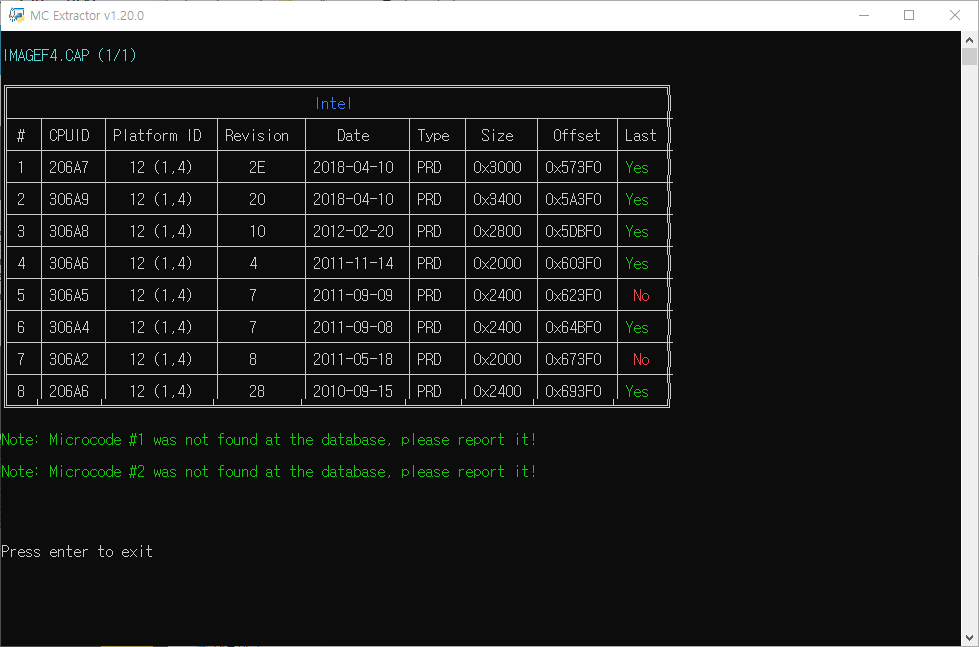Click the green Yes in the 206A6 row
This screenshot has height=647, width=979.
pos(637,391)
